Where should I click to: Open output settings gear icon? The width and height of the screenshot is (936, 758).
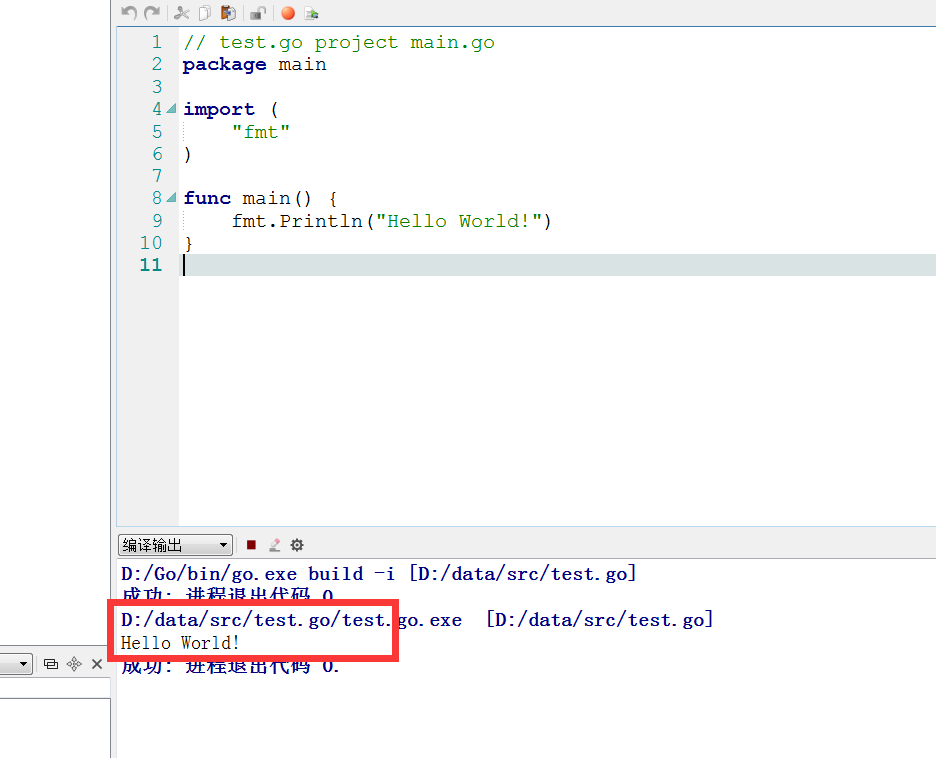(x=297, y=545)
